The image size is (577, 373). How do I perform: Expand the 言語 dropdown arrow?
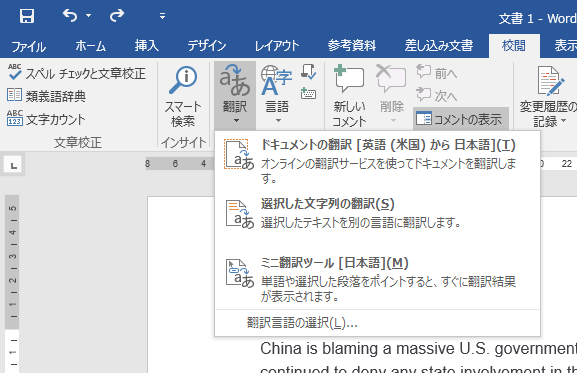tap(278, 120)
